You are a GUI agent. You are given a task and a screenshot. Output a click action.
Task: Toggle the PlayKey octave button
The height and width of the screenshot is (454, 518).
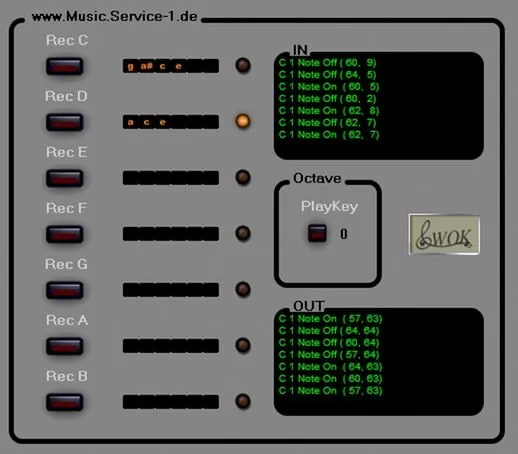click(317, 233)
